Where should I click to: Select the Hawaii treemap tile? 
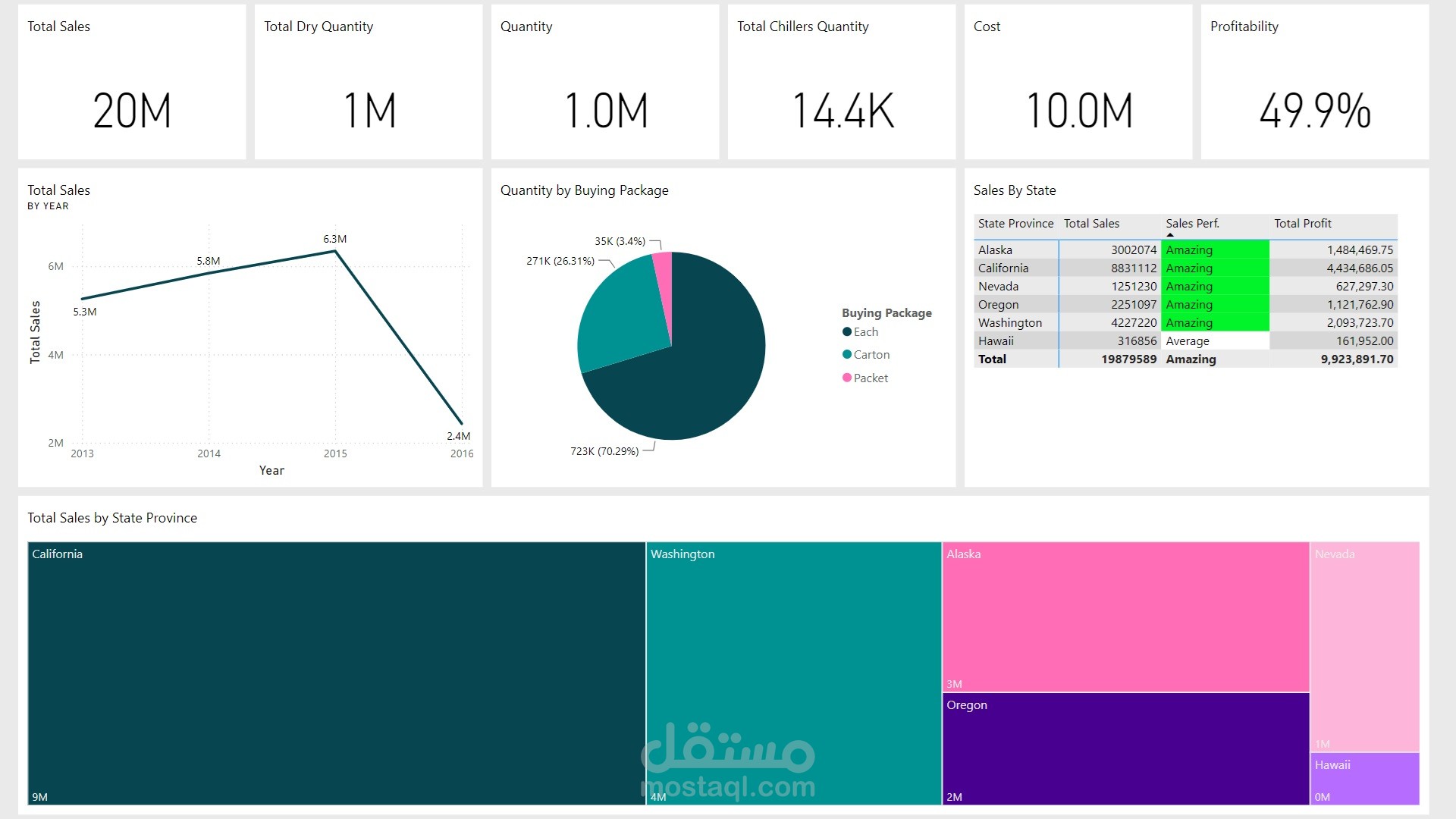[1364, 779]
